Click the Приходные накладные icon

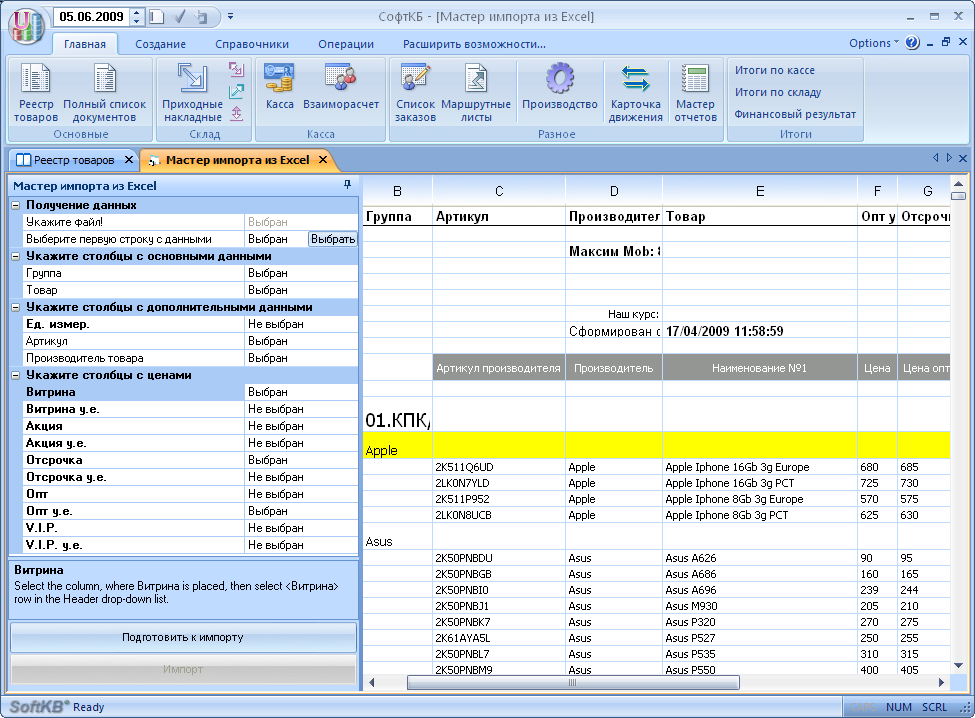pyautogui.click(x=192, y=92)
